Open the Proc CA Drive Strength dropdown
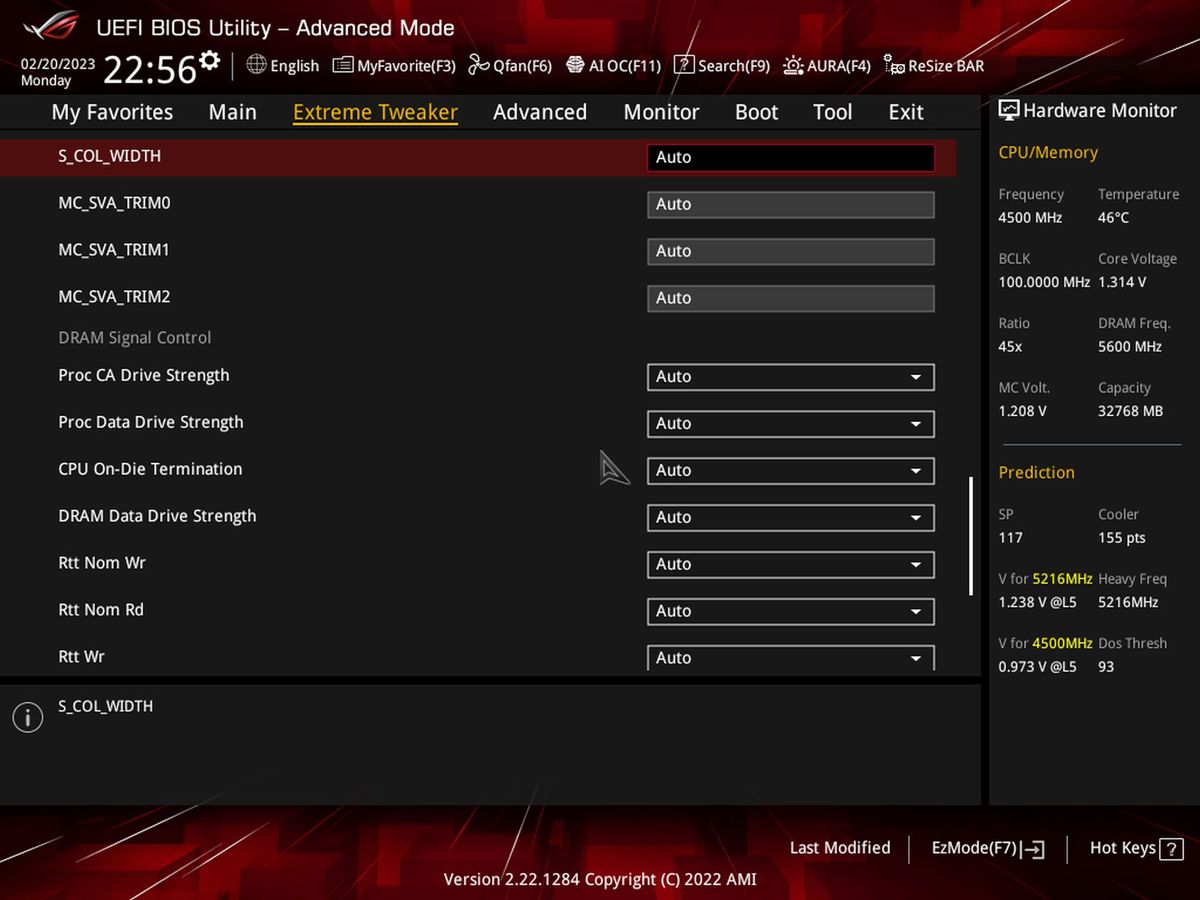 (x=791, y=377)
